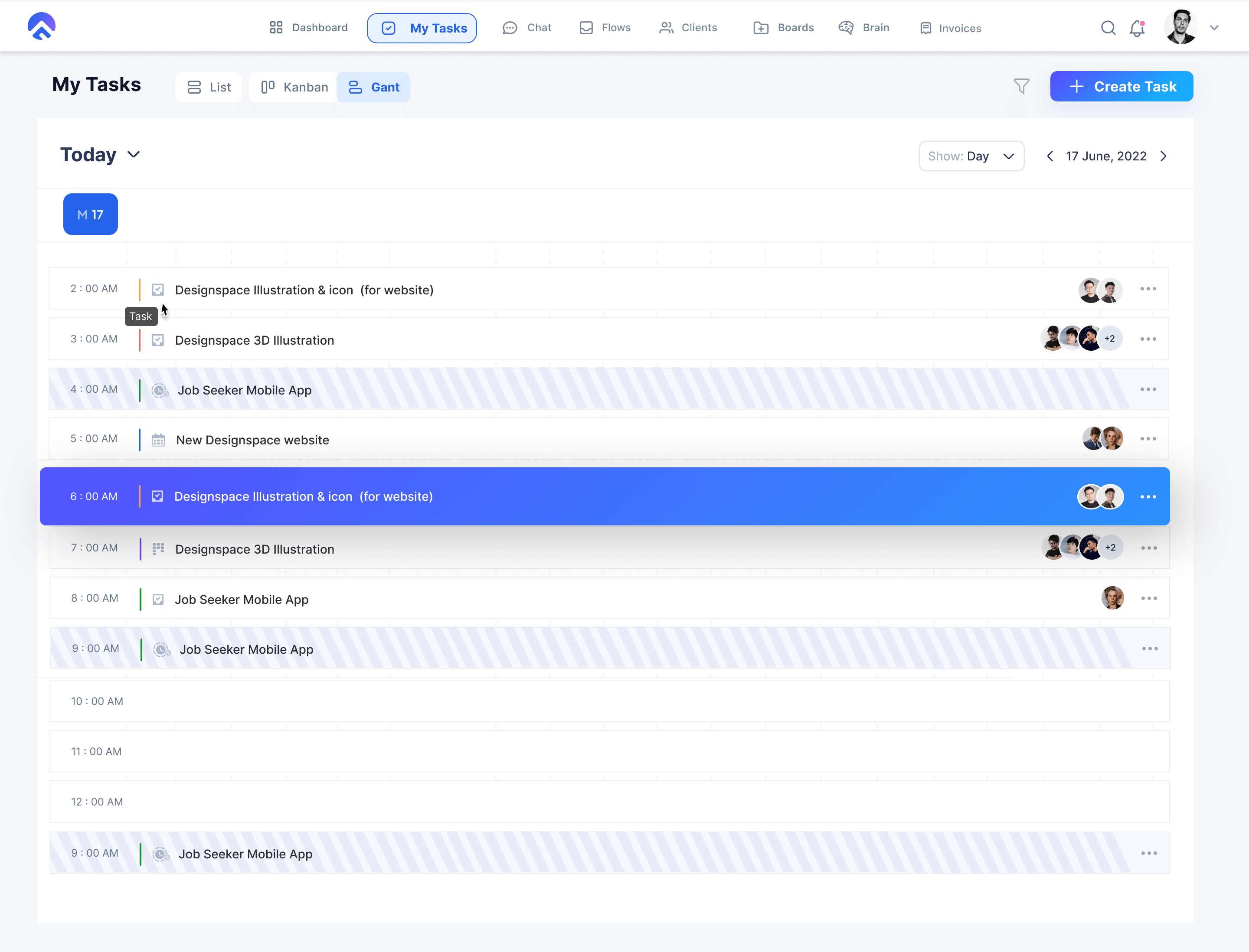Expand the profile menu chevron
The height and width of the screenshot is (952, 1249).
[x=1214, y=28]
